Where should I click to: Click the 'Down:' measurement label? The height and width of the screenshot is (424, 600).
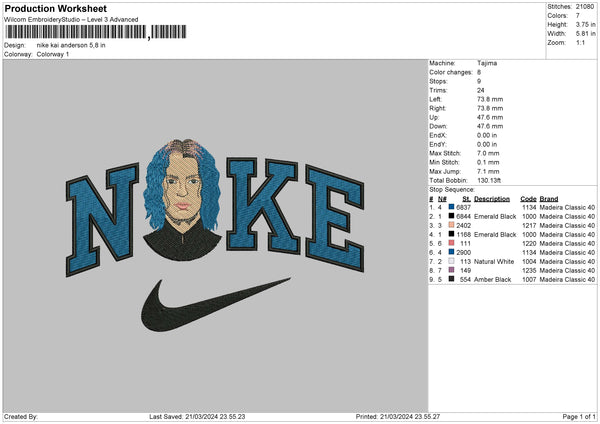point(438,126)
